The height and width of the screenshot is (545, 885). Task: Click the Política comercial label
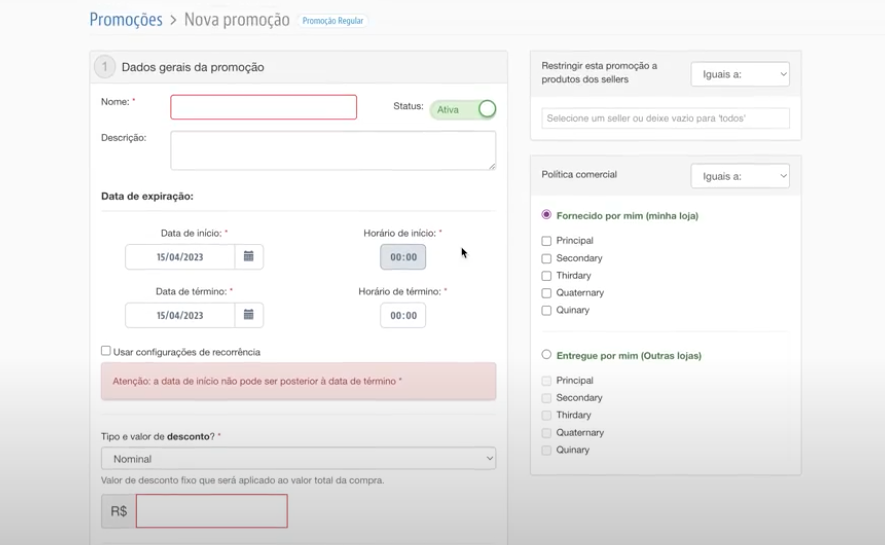(579, 174)
